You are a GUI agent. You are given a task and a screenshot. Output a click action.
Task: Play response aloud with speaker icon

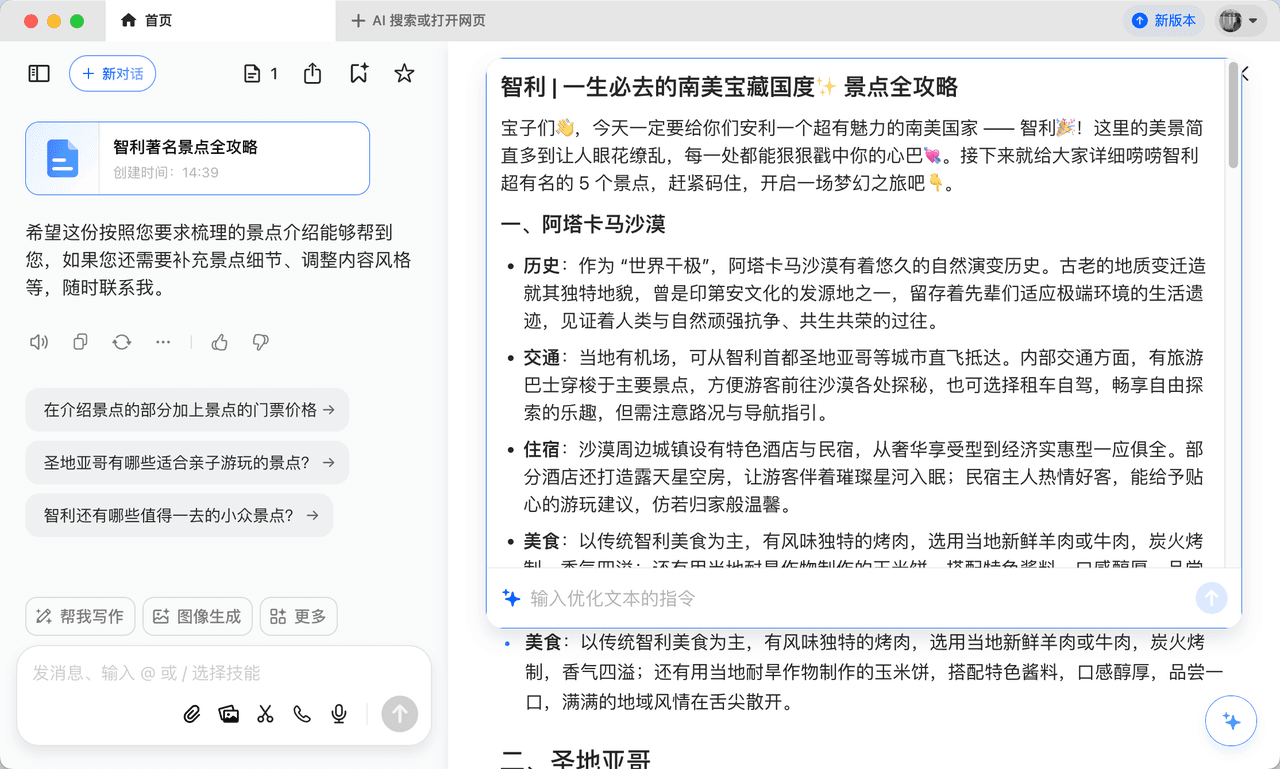pos(39,342)
